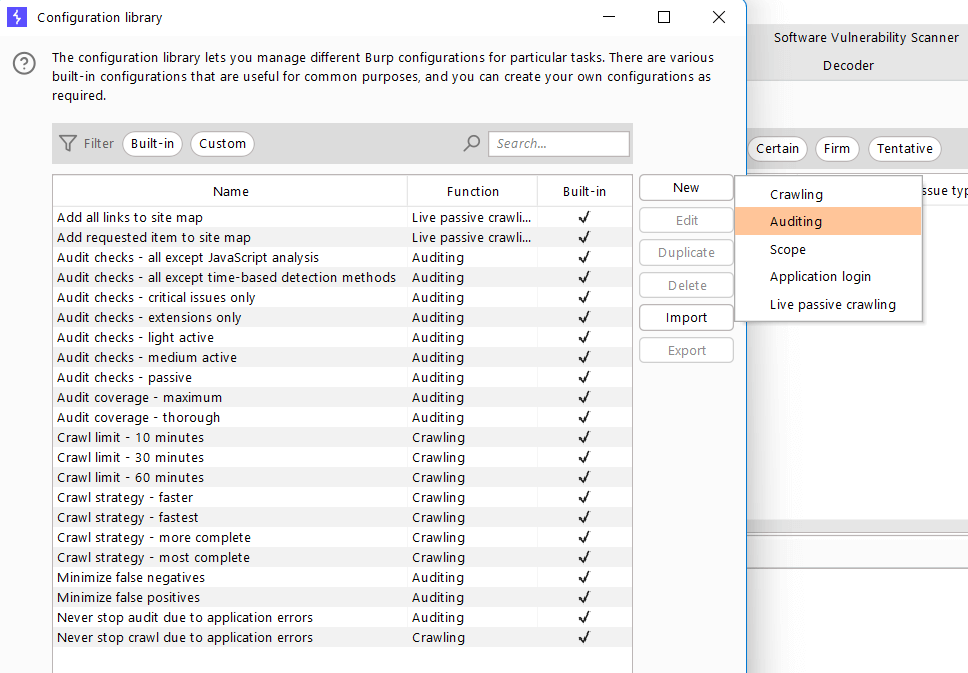
Task: Select 'Minimize false positives' row
Action: 343,598
